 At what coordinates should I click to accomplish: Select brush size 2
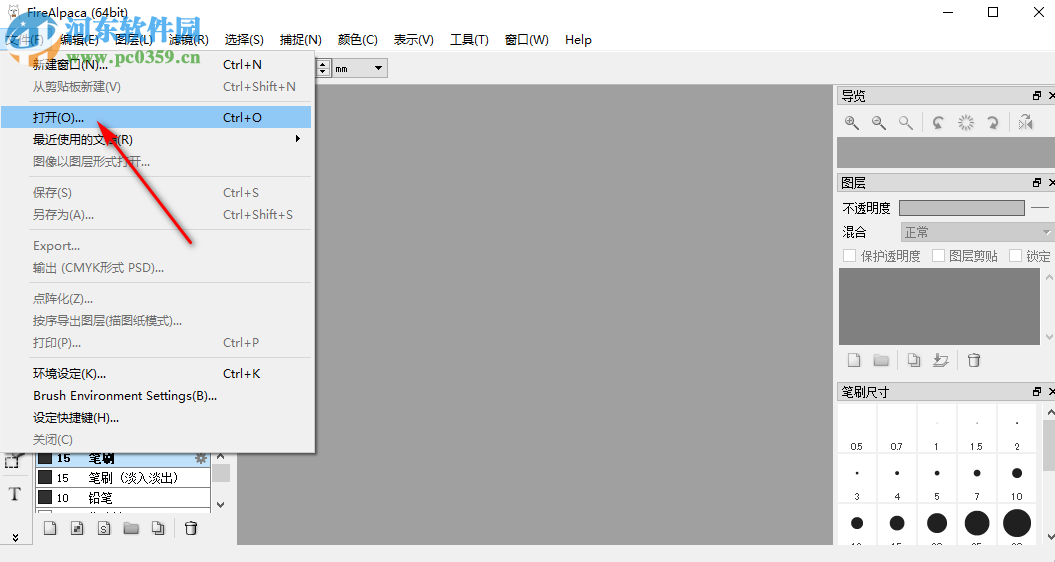pyautogui.click(x=1017, y=428)
